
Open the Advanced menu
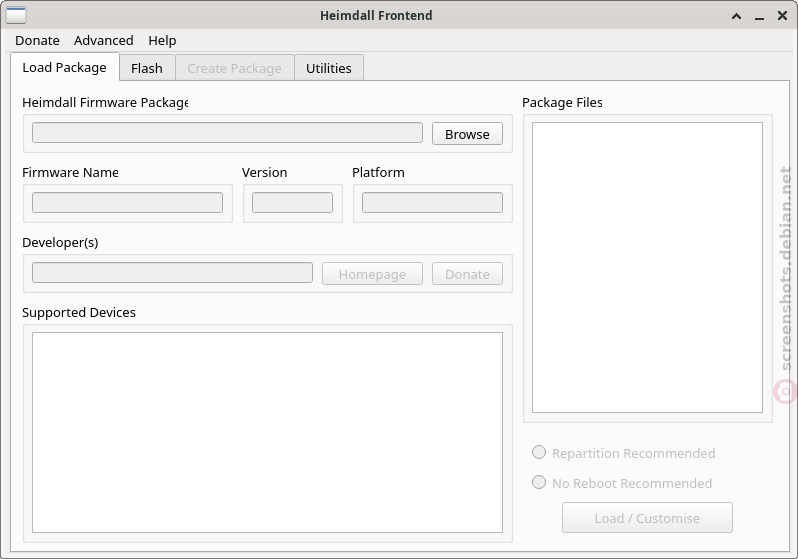pos(104,40)
